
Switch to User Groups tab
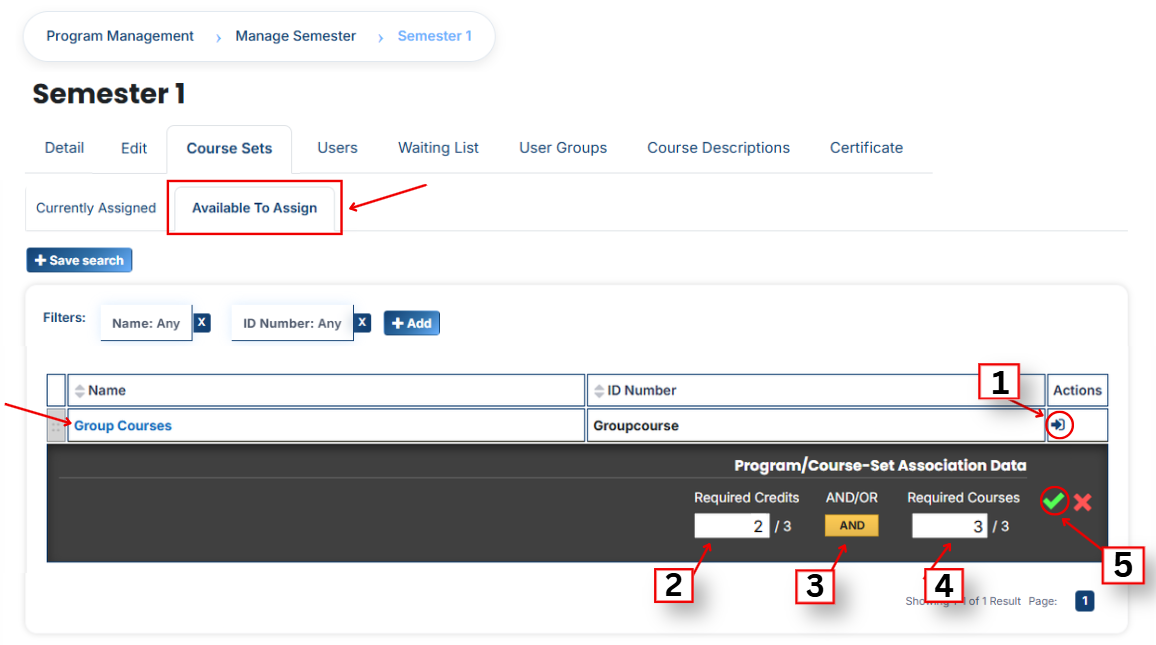(x=563, y=148)
